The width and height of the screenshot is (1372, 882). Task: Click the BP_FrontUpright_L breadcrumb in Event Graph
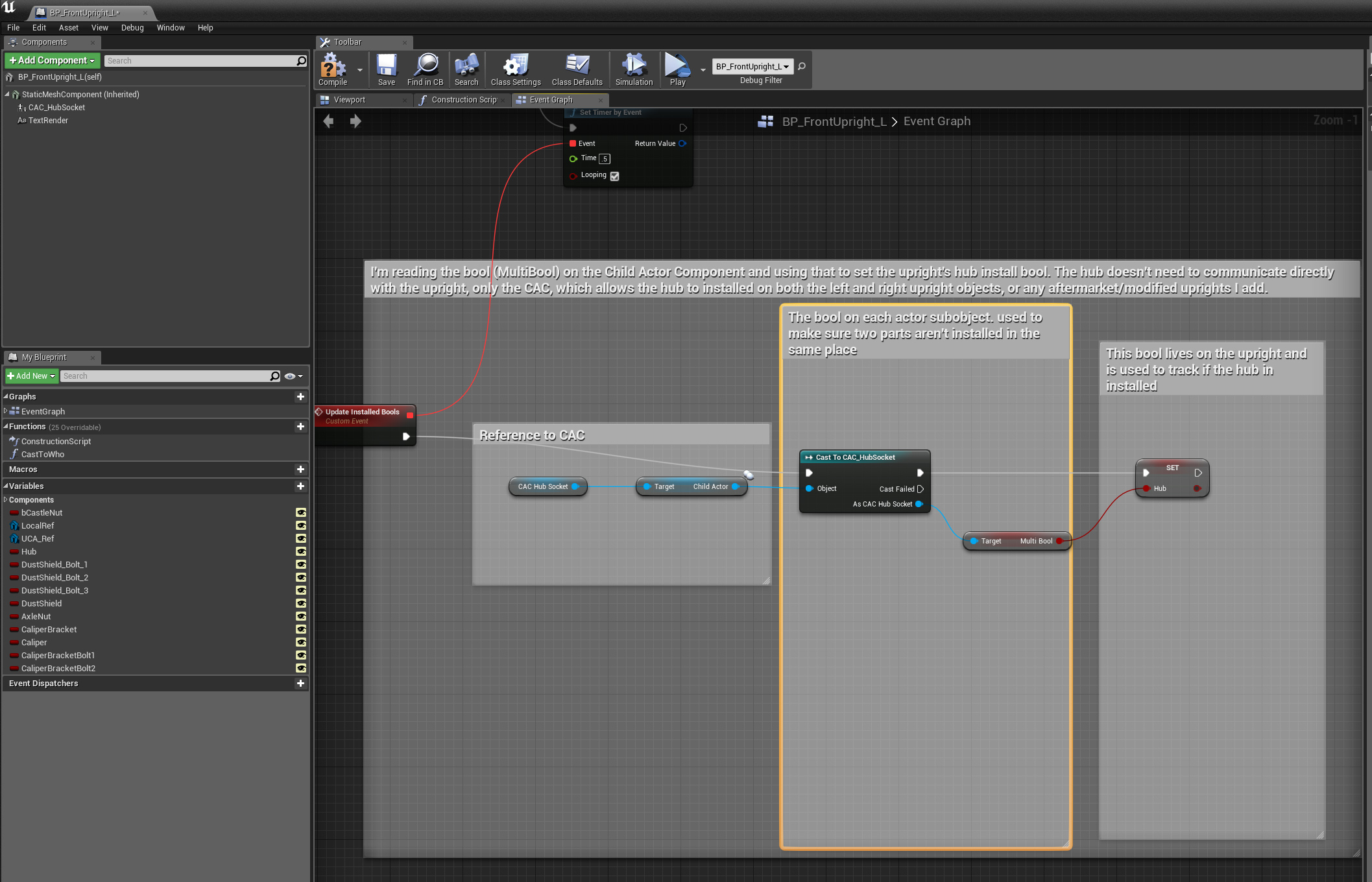tap(834, 121)
